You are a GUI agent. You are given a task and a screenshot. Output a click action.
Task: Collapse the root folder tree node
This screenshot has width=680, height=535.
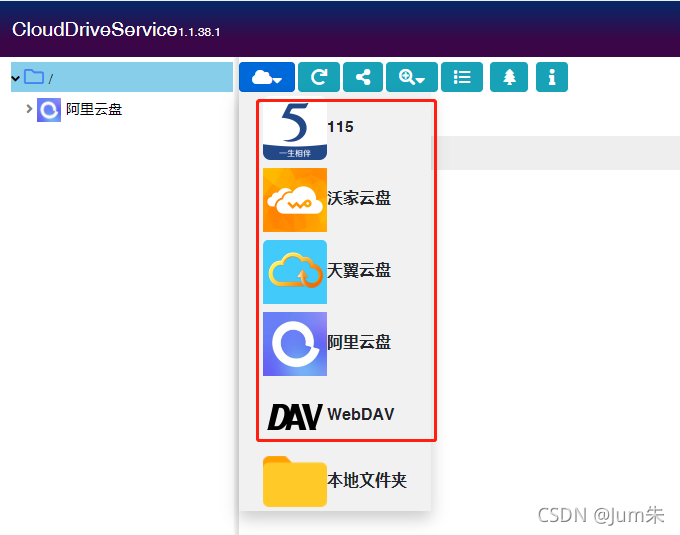[16, 78]
